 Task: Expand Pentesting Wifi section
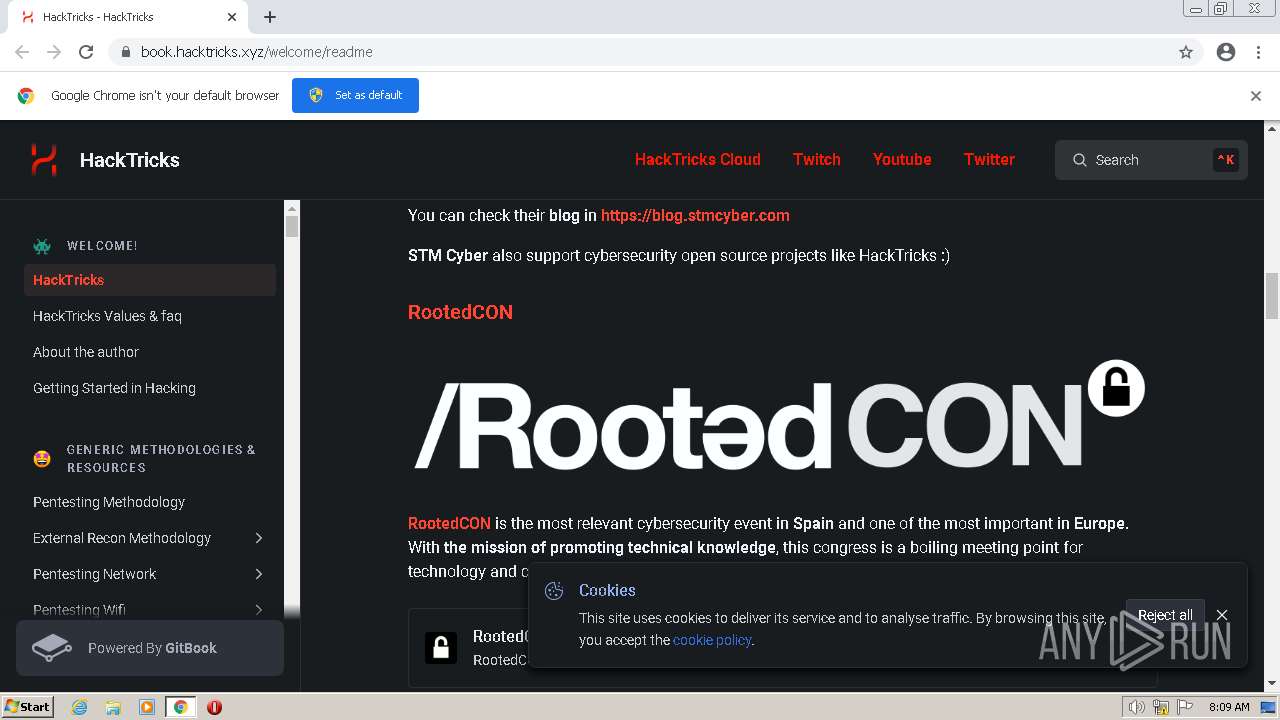click(259, 610)
